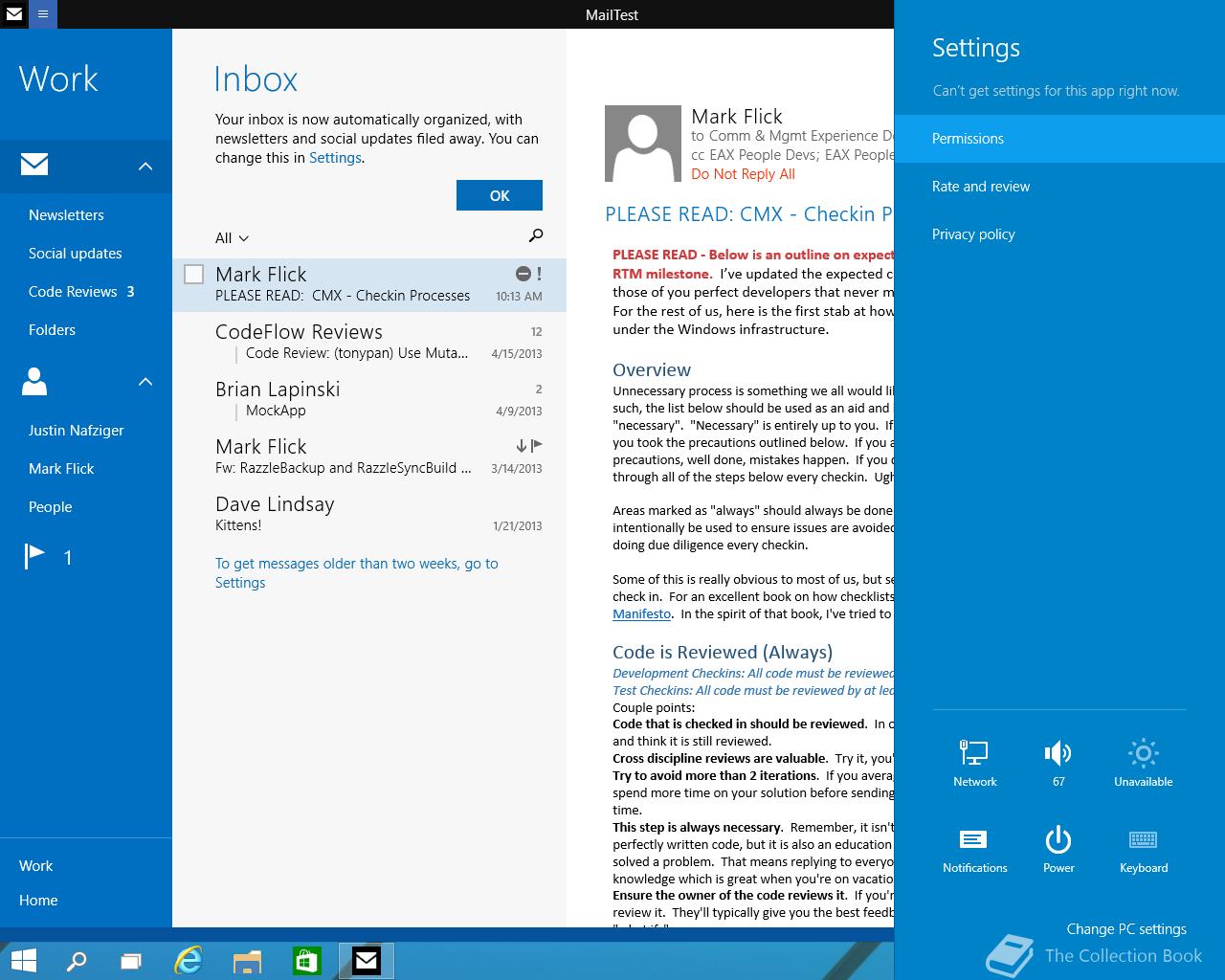
Task: Click the importance exclamation on first message
Action: click(539, 274)
